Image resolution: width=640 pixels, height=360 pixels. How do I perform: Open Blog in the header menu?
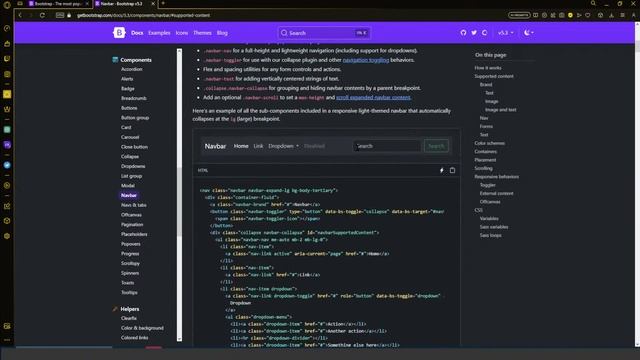222,33
